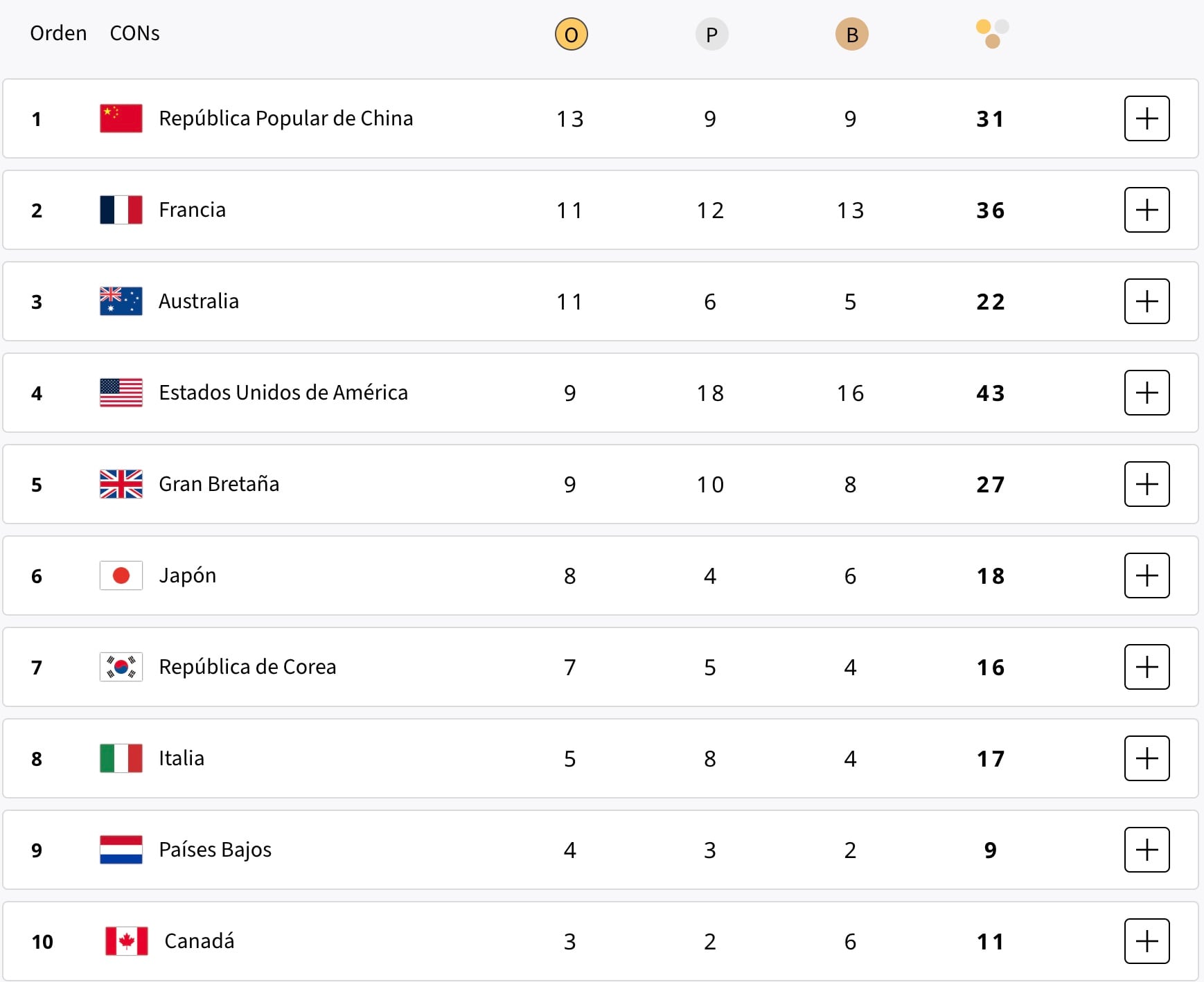Open the Australia country name link
Image resolution: width=1204 pixels, height=982 pixels.
[x=199, y=301]
